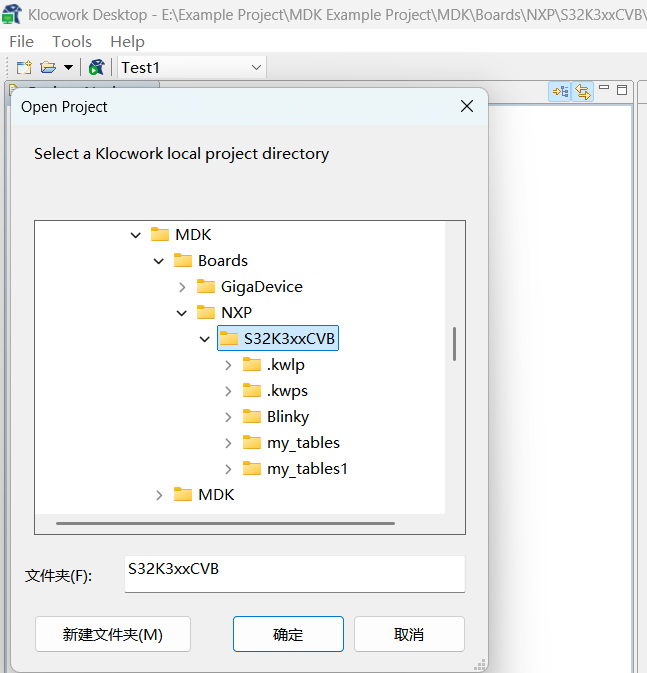Select the .kwps folder
This screenshot has width=647, height=673.
click(275, 391)
